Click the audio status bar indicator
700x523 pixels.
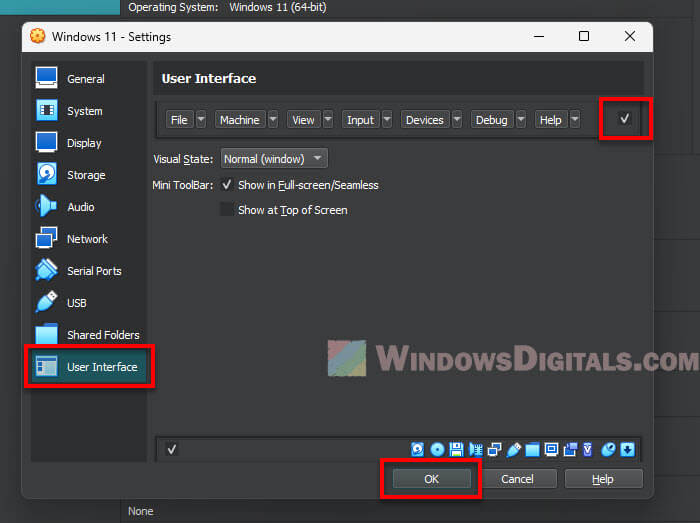pos(476,449)
